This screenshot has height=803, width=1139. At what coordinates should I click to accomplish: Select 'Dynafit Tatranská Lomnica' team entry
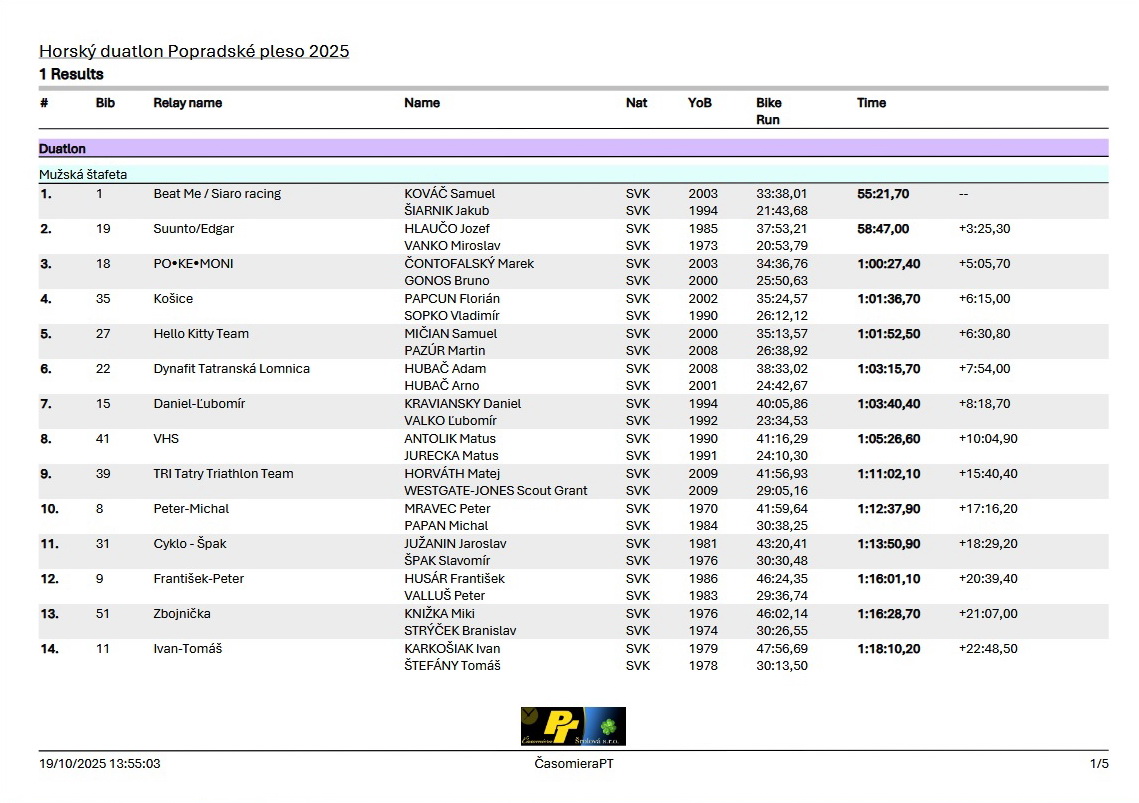[231, 369]
